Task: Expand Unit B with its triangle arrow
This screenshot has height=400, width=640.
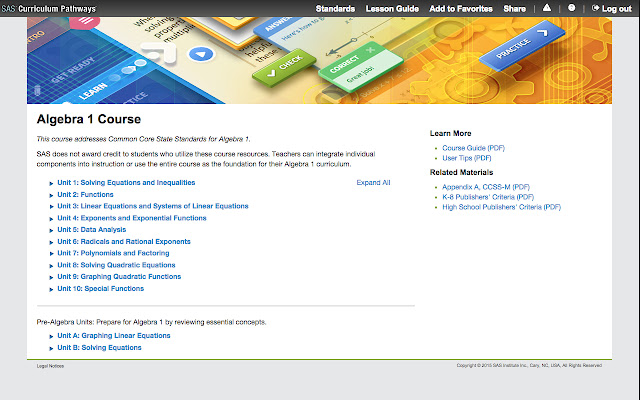Action: 51,349
